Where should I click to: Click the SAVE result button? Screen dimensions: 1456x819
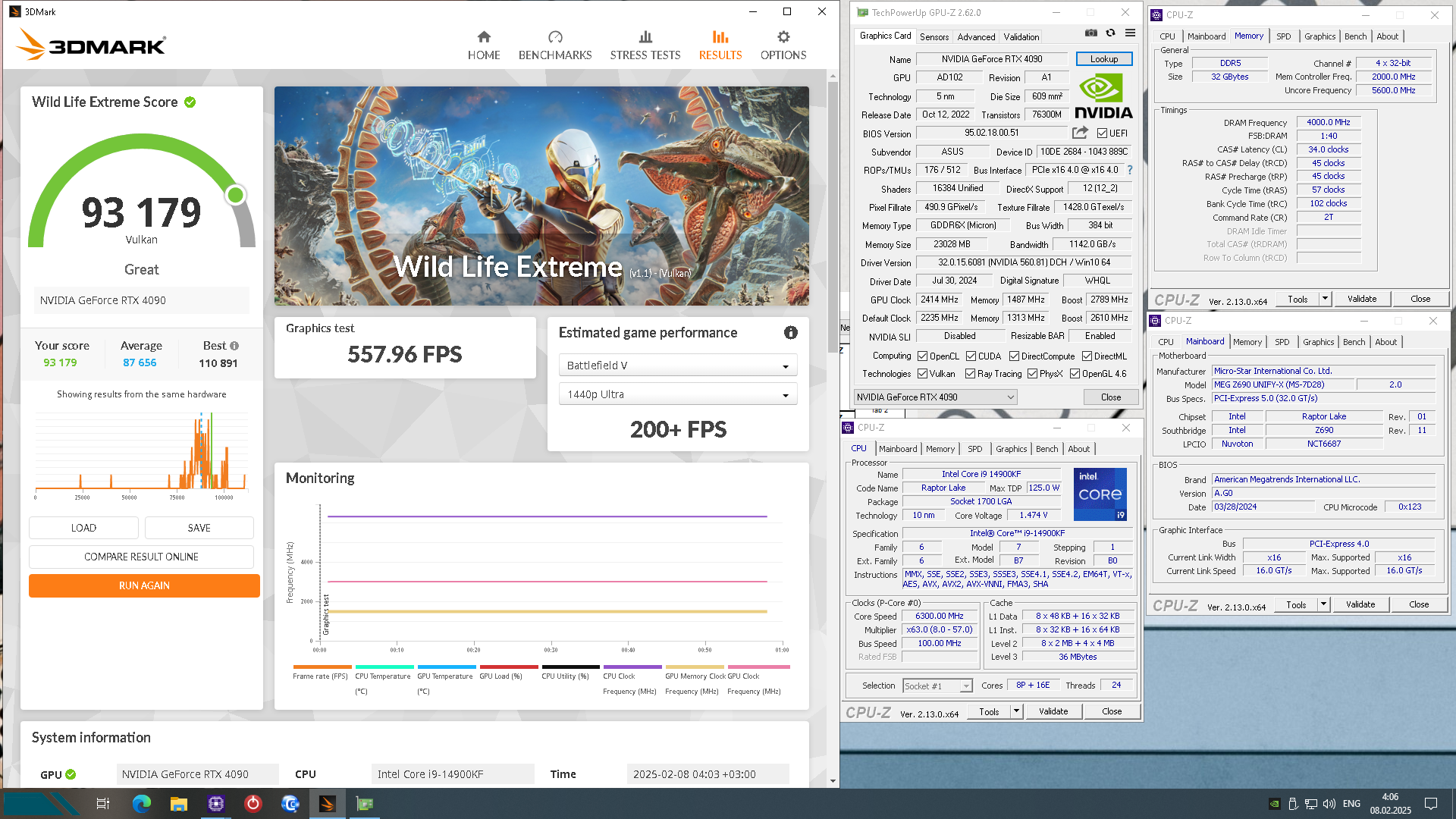click(199, 528)
